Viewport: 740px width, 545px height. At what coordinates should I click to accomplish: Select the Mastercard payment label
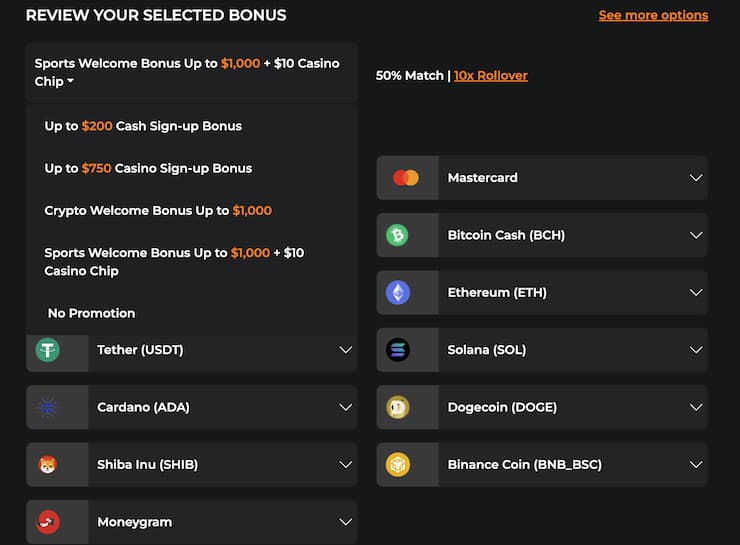click(482, 178)
